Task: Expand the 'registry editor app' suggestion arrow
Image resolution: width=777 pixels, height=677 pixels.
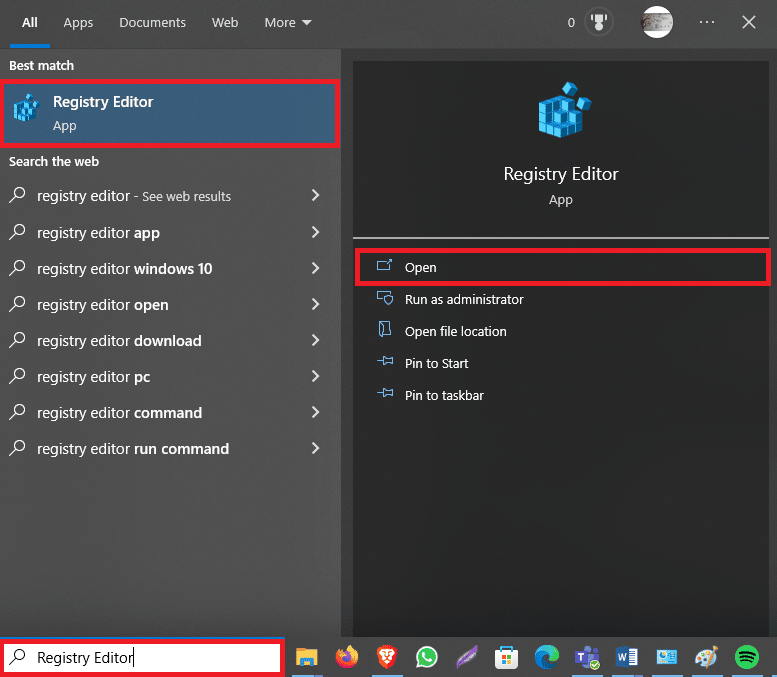Action: (315, 231)
